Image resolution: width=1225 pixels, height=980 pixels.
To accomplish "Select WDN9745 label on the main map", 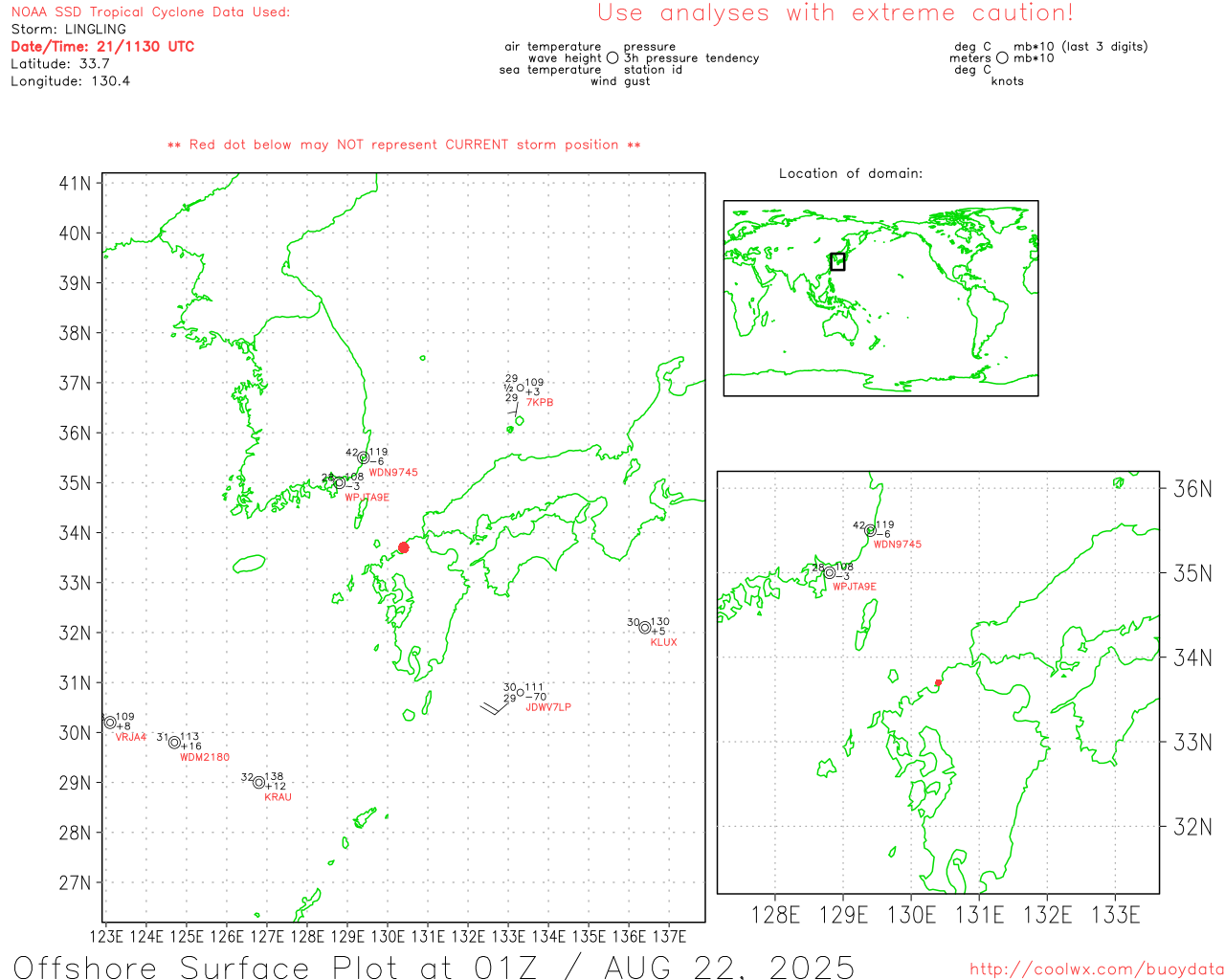I will [x=393, y=473].
